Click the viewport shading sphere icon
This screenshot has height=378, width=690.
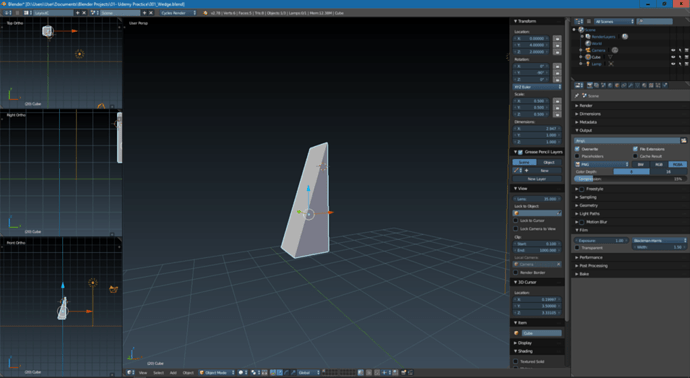[x=241, y=373]
